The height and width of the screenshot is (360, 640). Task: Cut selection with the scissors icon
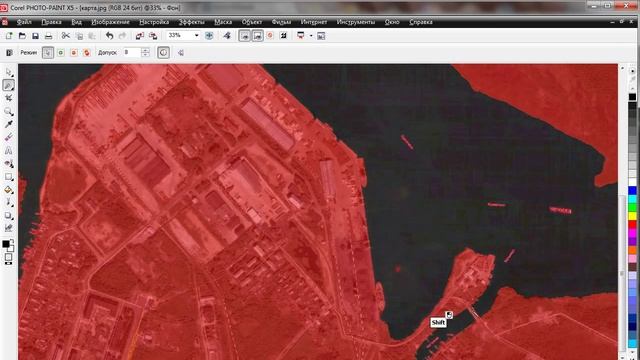coord(66,36)
